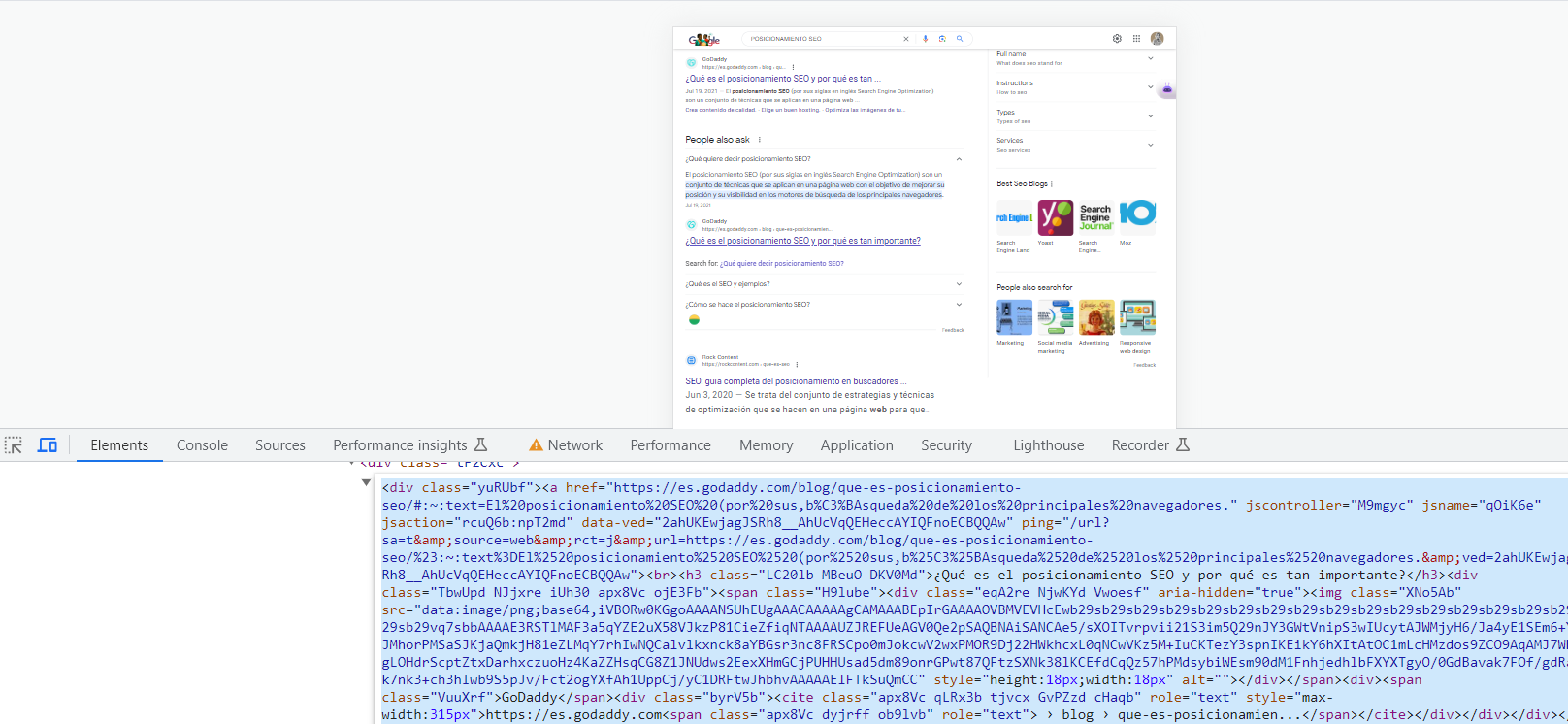Open 'SEO: guía completa del posicionamiento' result
1568x724 pixels.
click(x=796, y=381)
